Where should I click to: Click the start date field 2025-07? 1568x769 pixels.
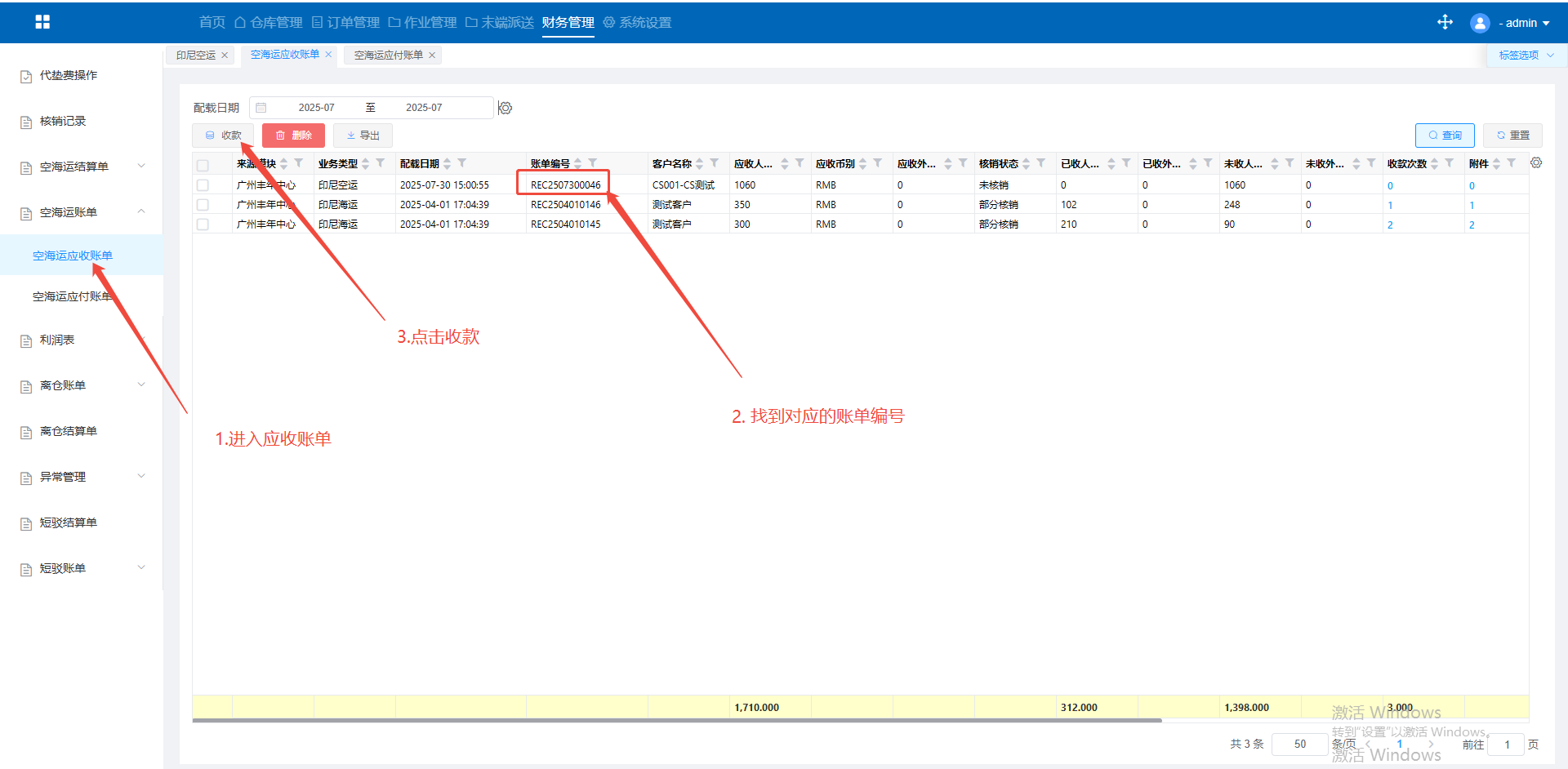pyautogui.click(x=316, y=108)
